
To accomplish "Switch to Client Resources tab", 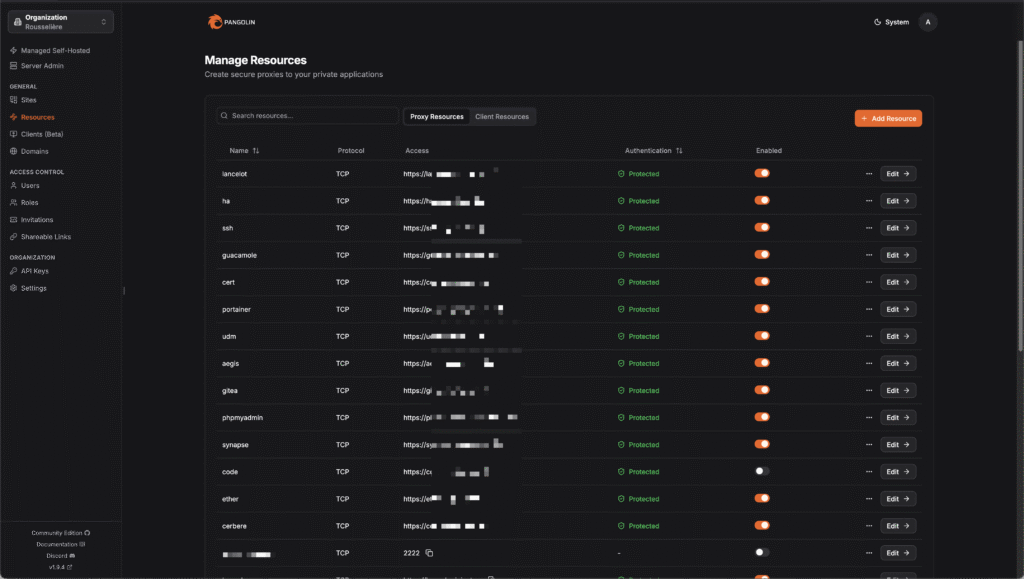I will pyautogui.click(x=502, y=117).
